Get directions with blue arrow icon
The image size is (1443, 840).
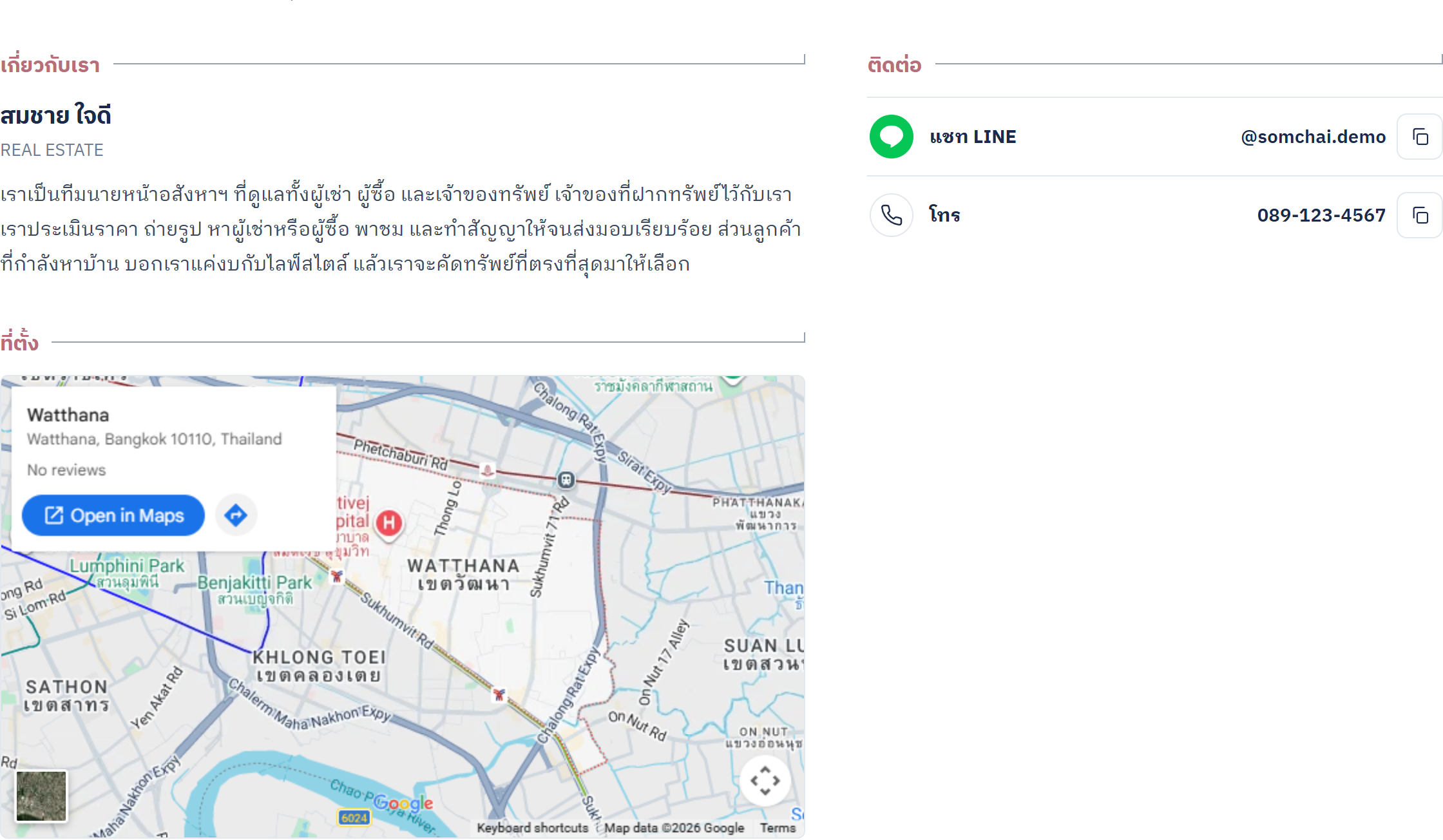[236, 515]
